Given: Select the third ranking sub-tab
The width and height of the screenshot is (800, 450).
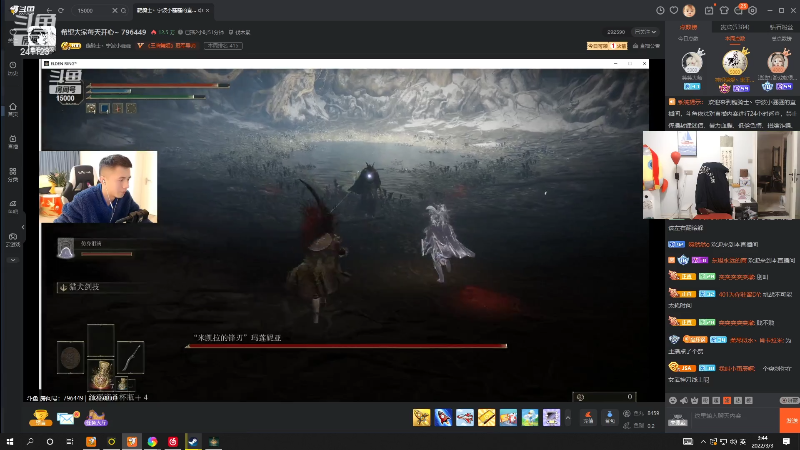Looking at the screenshot, I should point(781,39).
